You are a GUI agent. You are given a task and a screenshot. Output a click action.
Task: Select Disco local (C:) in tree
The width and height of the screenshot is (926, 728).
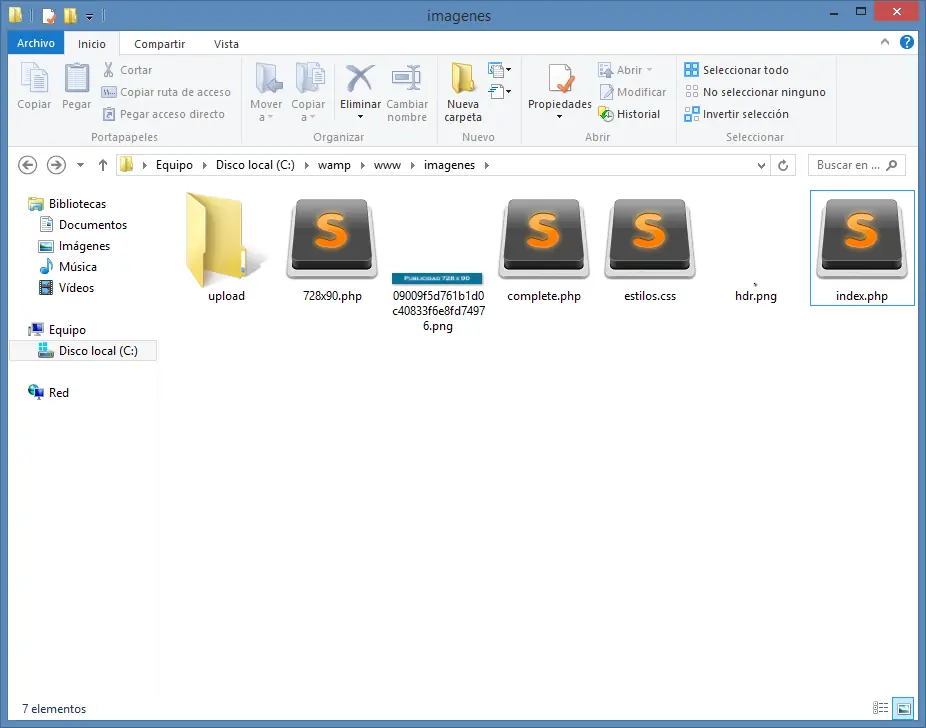[x=83, y=351]
